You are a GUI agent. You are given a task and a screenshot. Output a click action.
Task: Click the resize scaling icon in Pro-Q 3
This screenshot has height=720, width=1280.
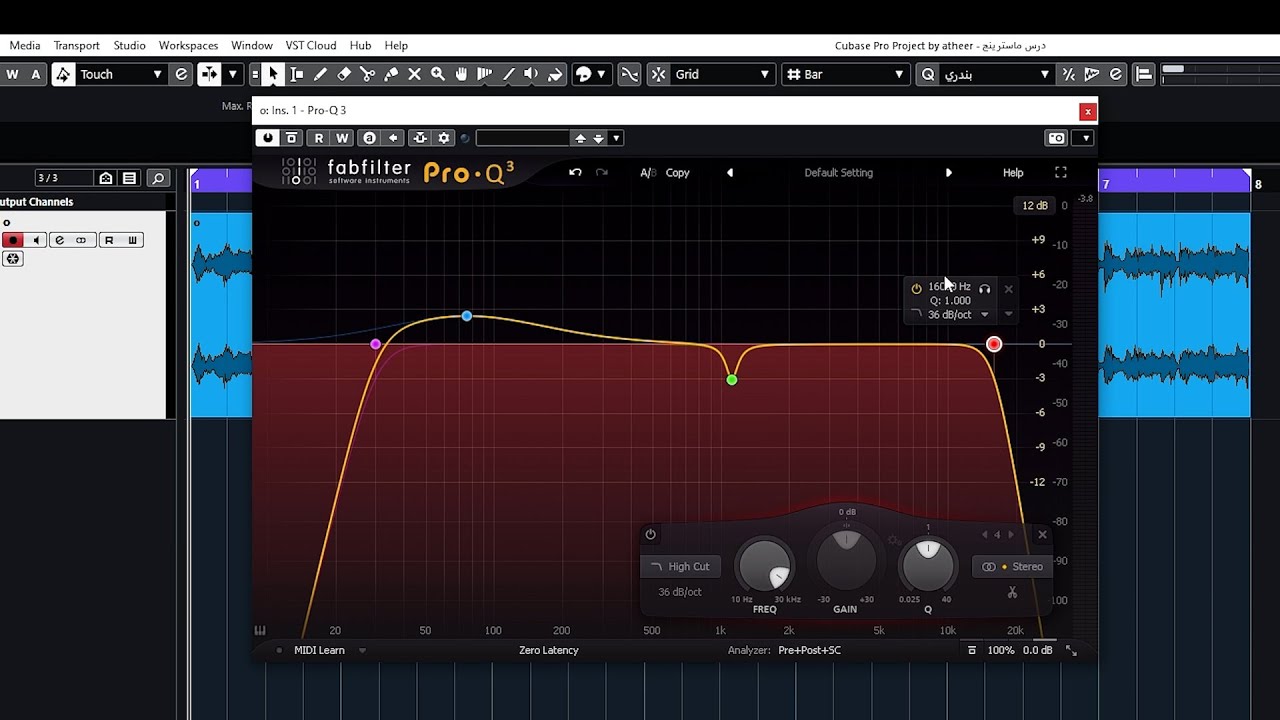click(x=1071, y=650)
